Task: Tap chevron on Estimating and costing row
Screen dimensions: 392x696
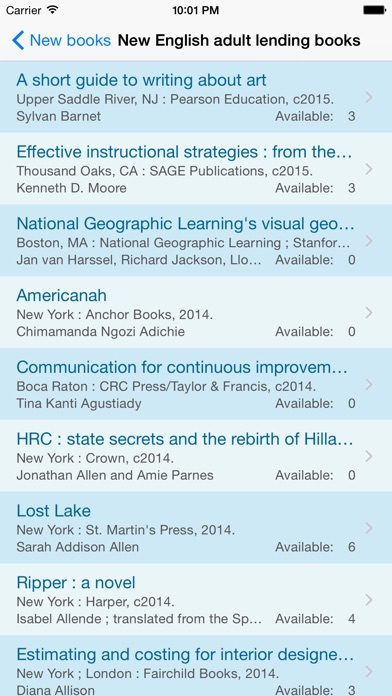Action: [368, 672]
